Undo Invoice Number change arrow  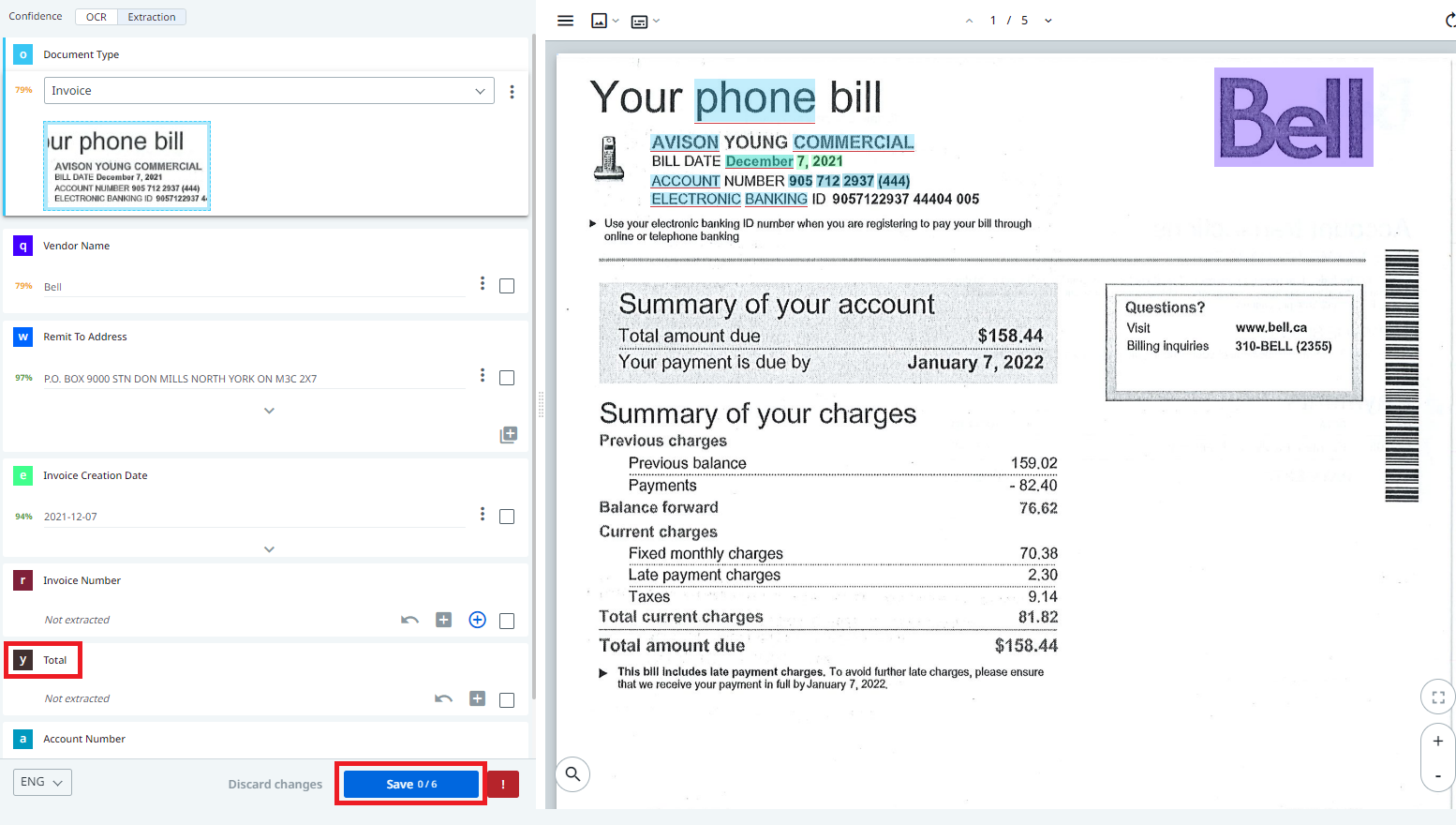(409, 620)
